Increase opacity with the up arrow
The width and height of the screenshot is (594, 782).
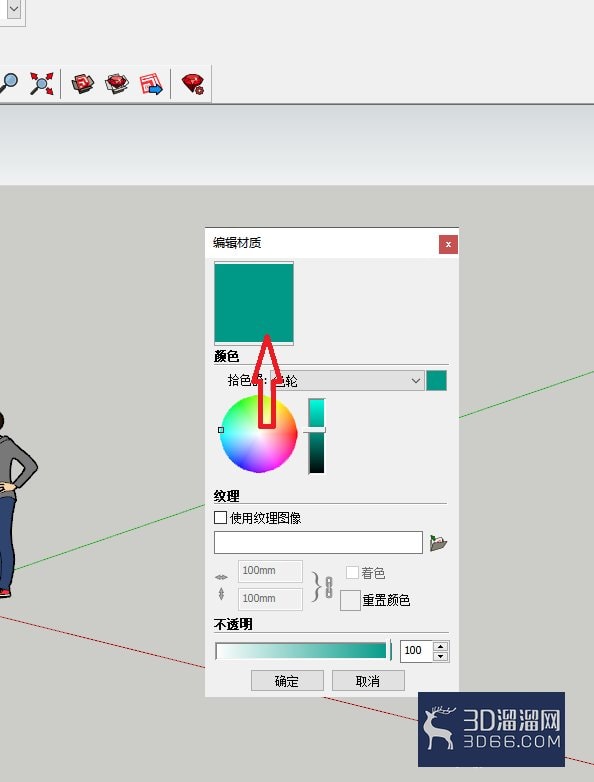pyautogui.click(x=440, y=646)
